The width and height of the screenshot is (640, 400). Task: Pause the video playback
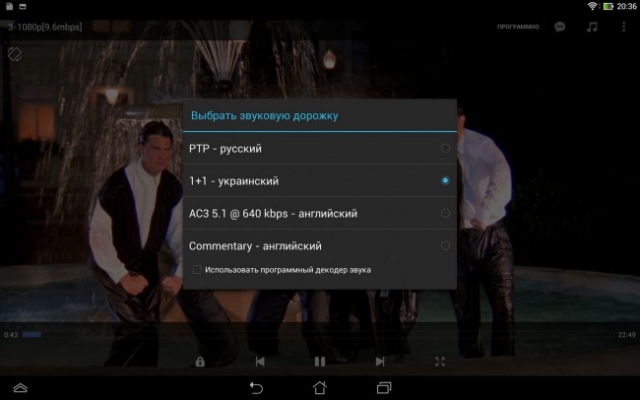[320, 361]
